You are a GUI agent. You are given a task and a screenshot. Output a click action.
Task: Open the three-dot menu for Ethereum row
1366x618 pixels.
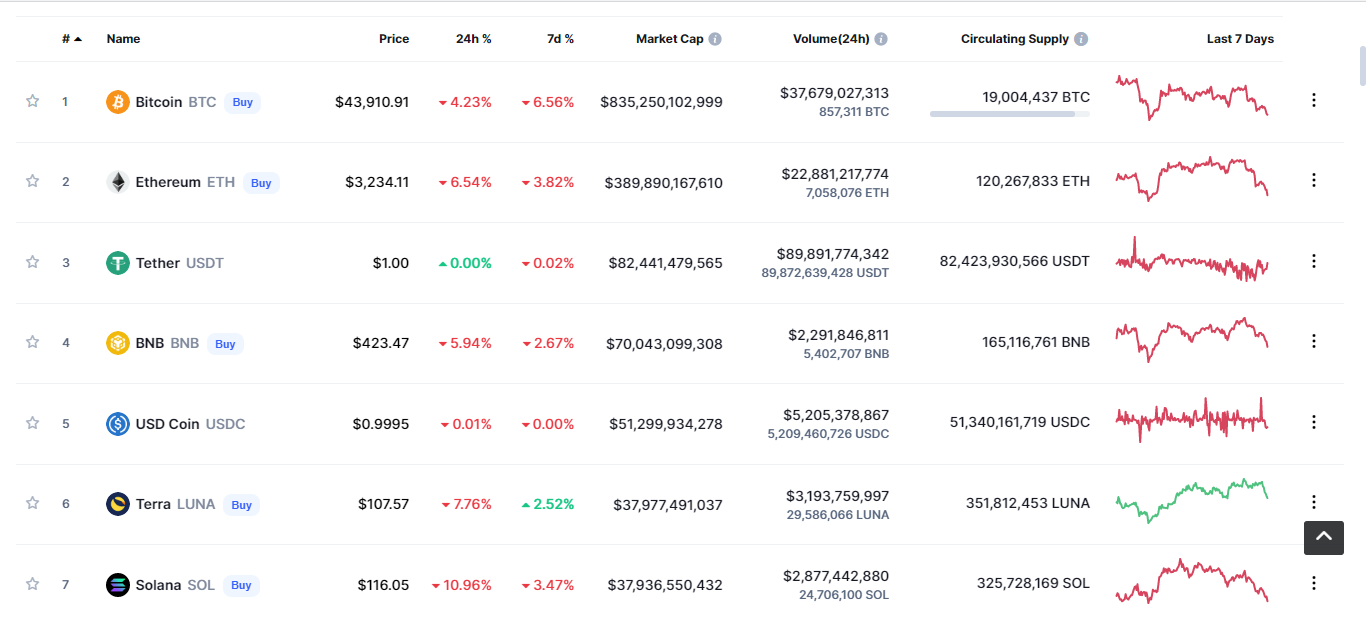point(1314,180)
